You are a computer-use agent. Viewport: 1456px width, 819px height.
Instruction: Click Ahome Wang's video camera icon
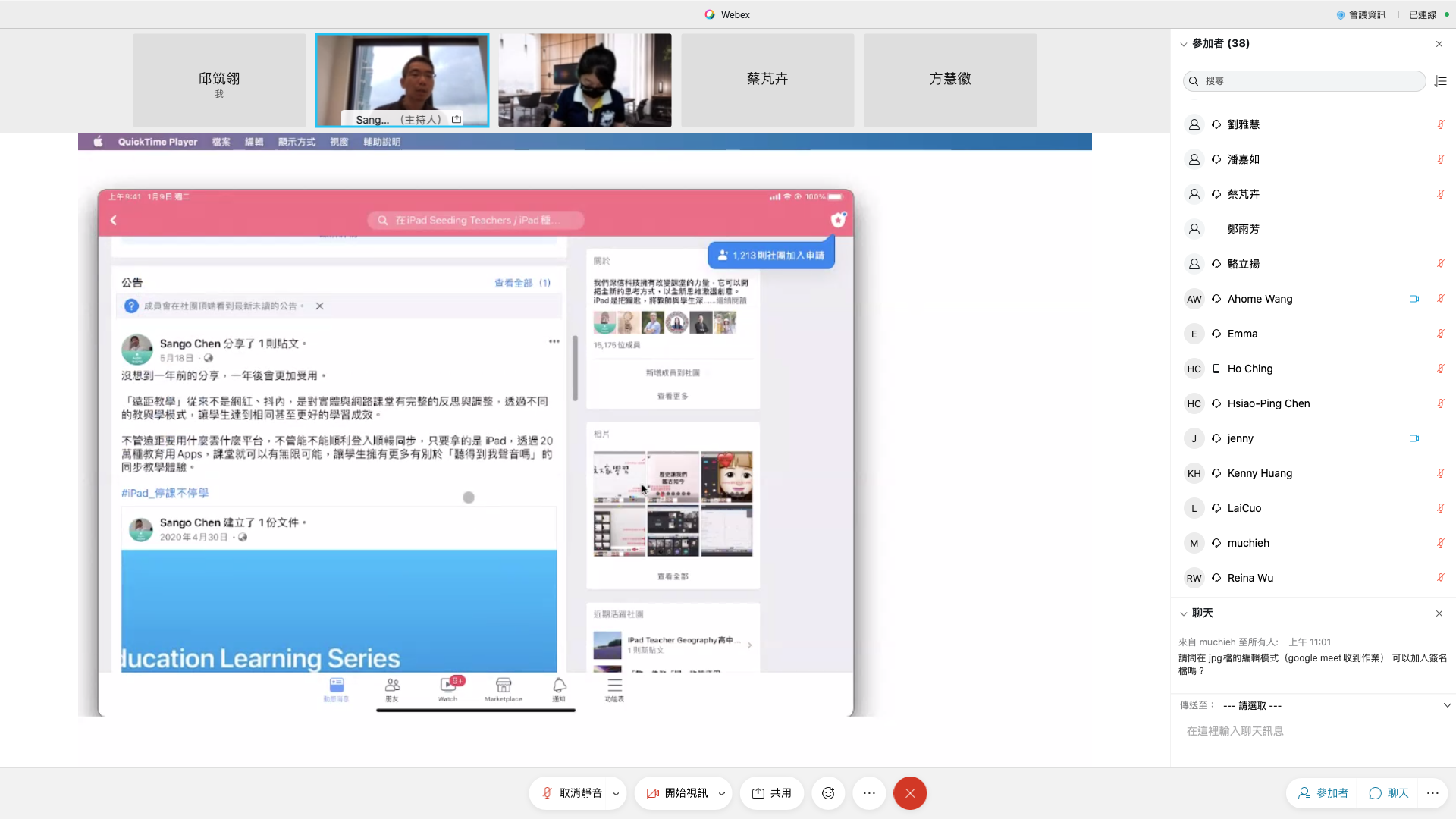1414,299
